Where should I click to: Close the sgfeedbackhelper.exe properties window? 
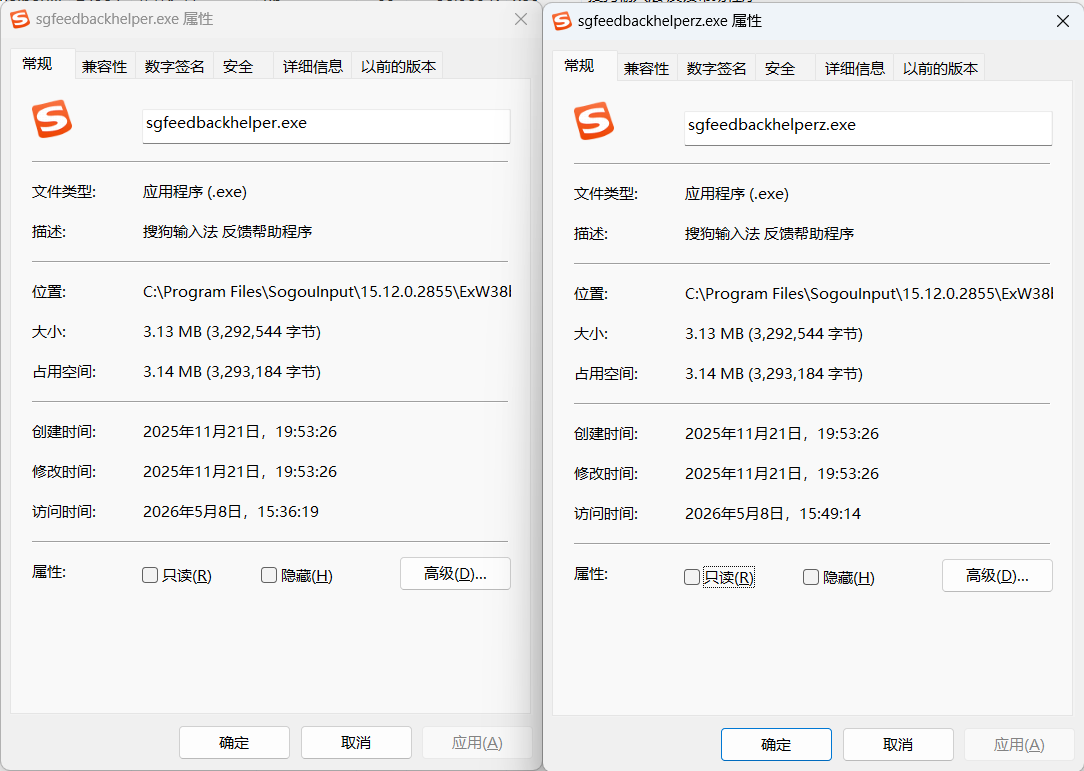(x=521, y=19)
